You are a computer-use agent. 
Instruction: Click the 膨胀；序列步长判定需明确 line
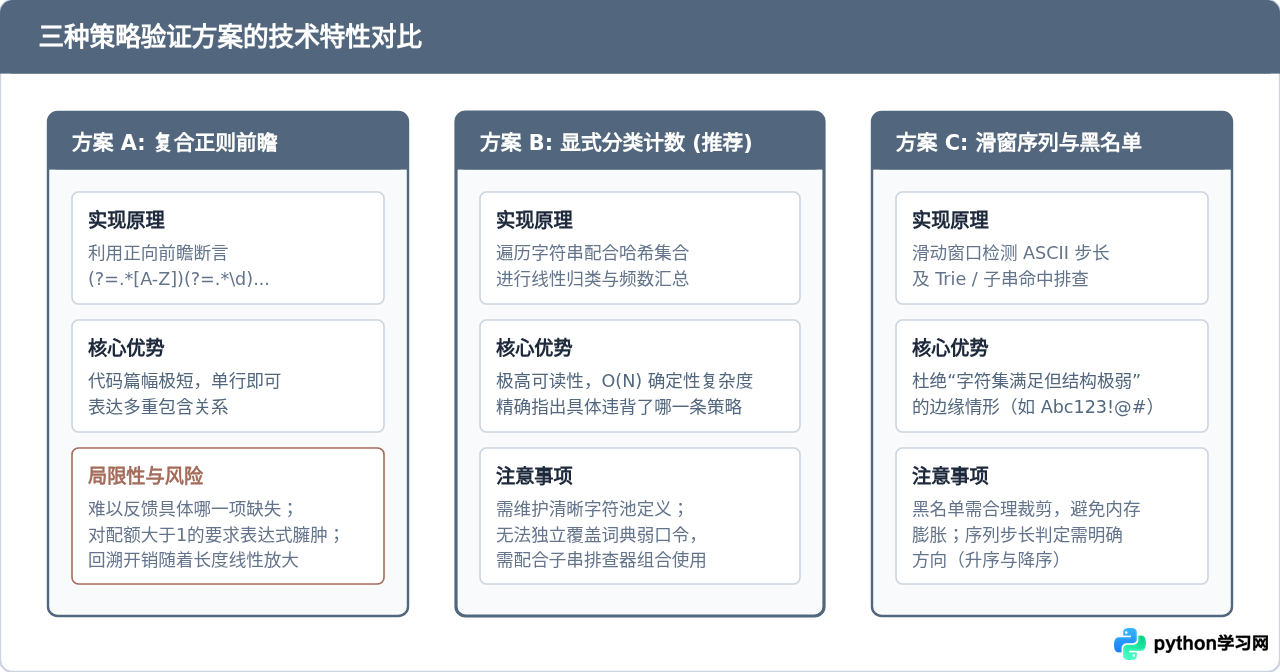tap(1017, 535)
